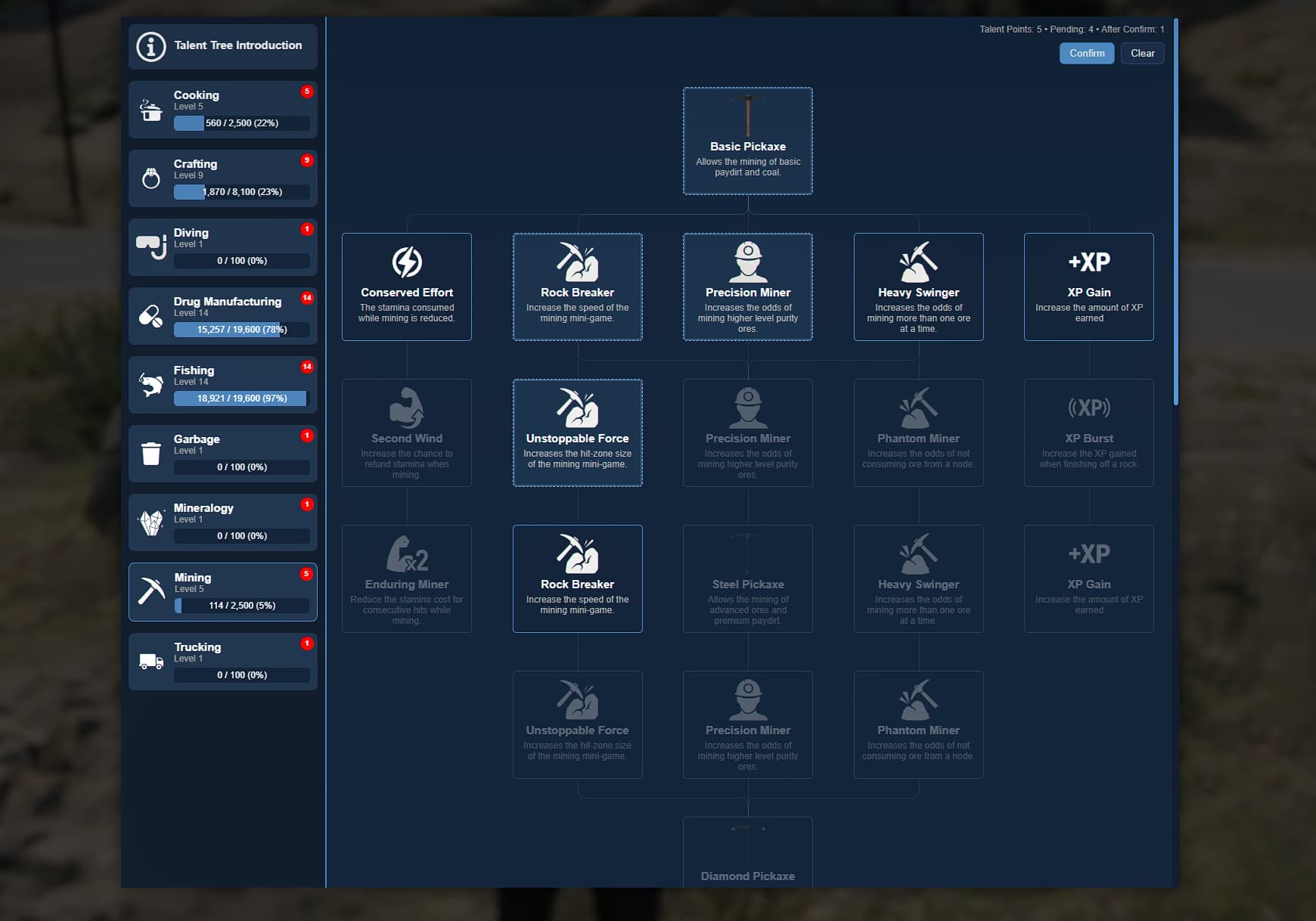
Task: Open the Talent Tree Introduction info icon
Action: click(x=151, y=46)
